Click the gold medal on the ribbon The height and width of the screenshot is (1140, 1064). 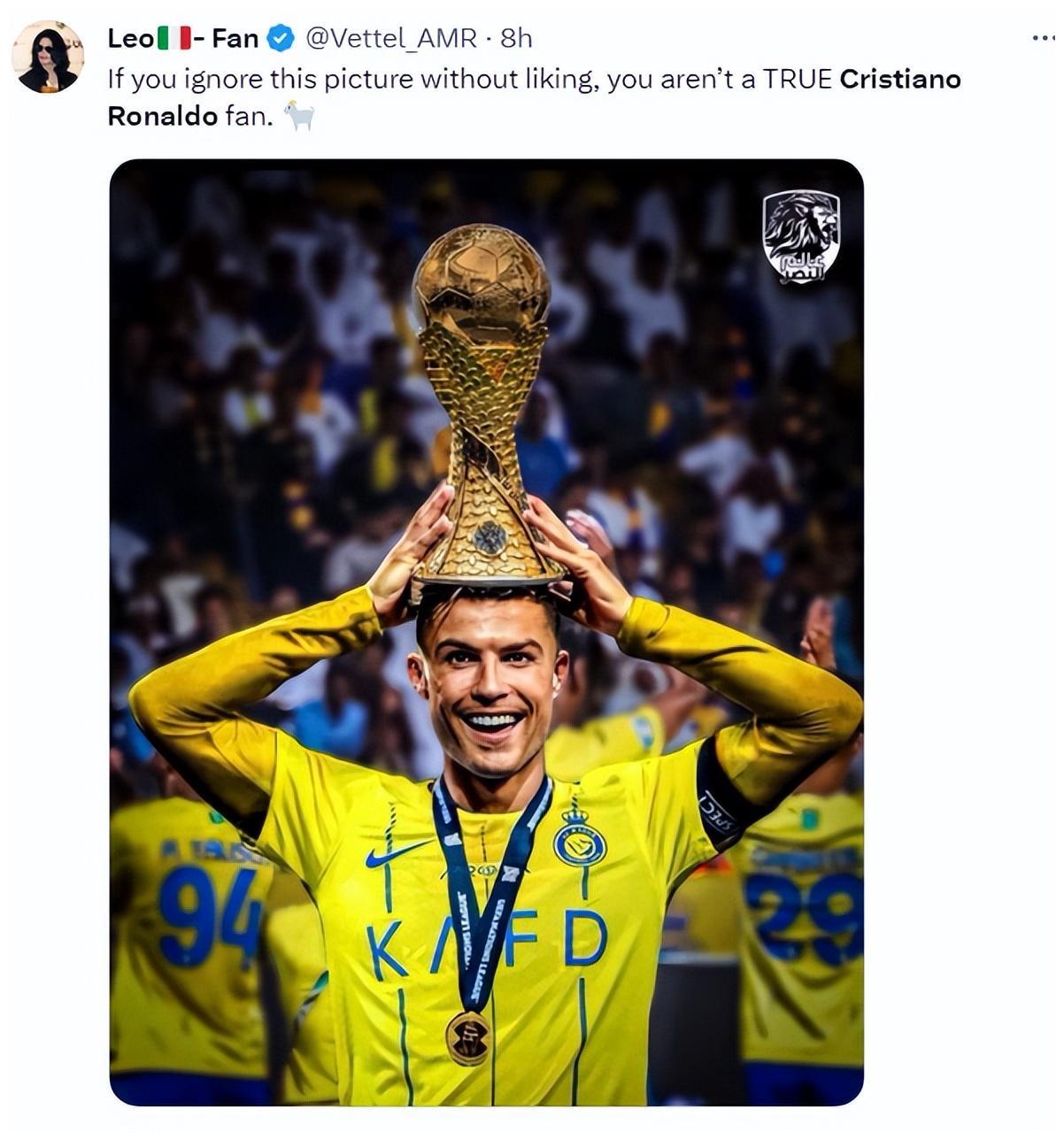point(468,1037)
